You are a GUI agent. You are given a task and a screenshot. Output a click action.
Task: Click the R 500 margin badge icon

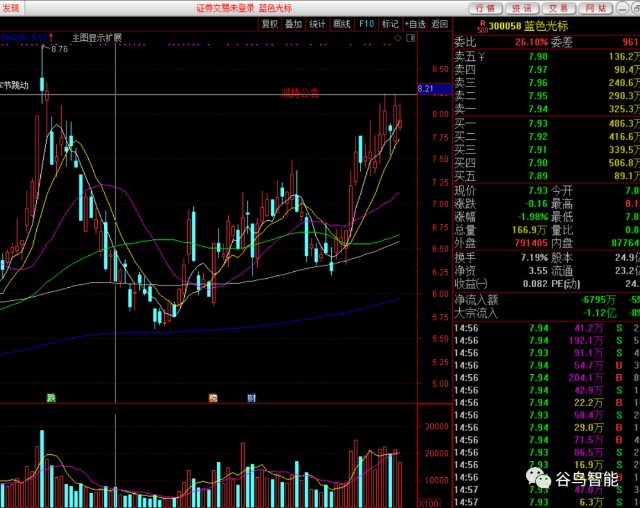482,27
